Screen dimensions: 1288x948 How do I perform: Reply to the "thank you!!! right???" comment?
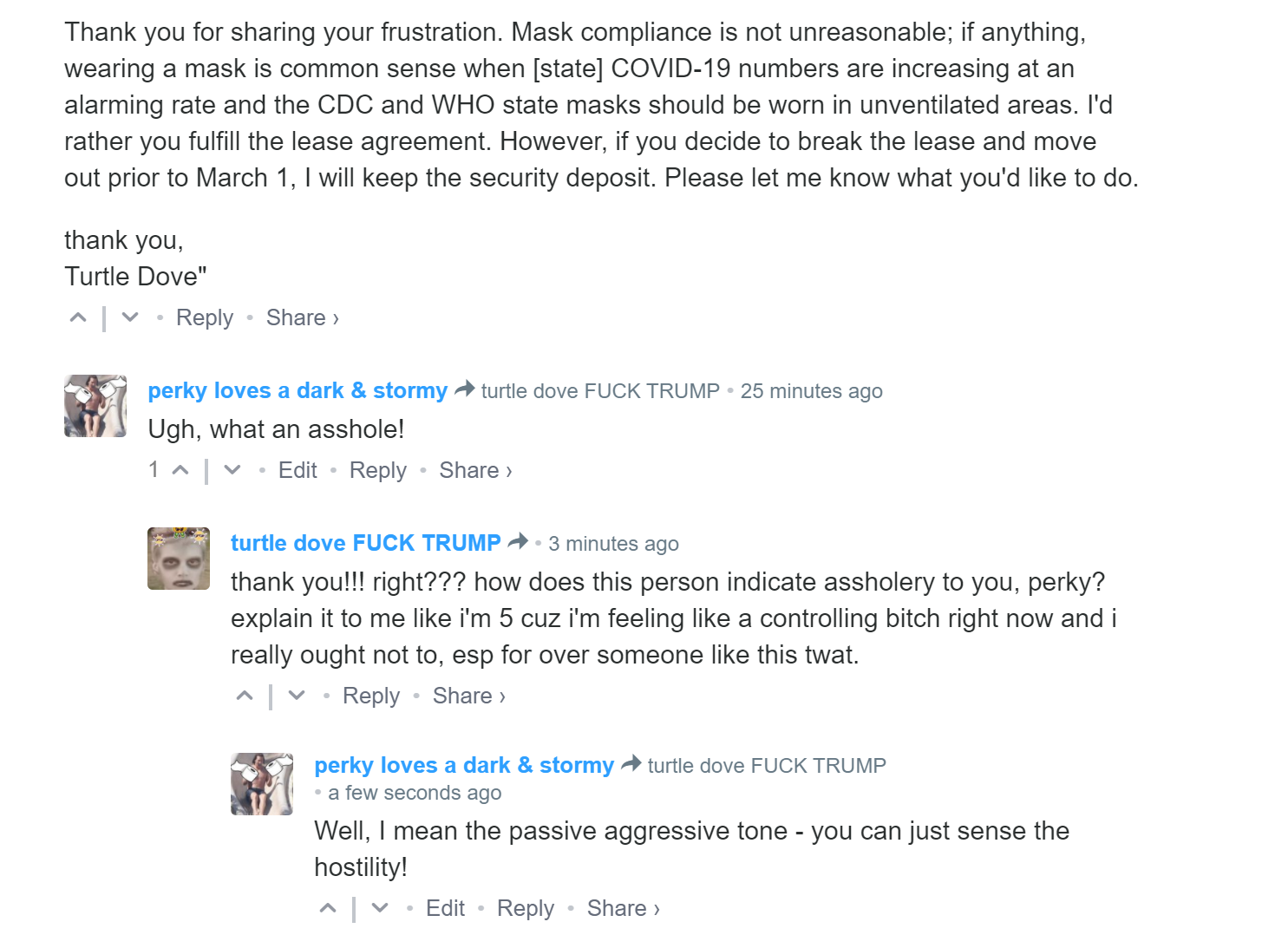coord(371,696)
